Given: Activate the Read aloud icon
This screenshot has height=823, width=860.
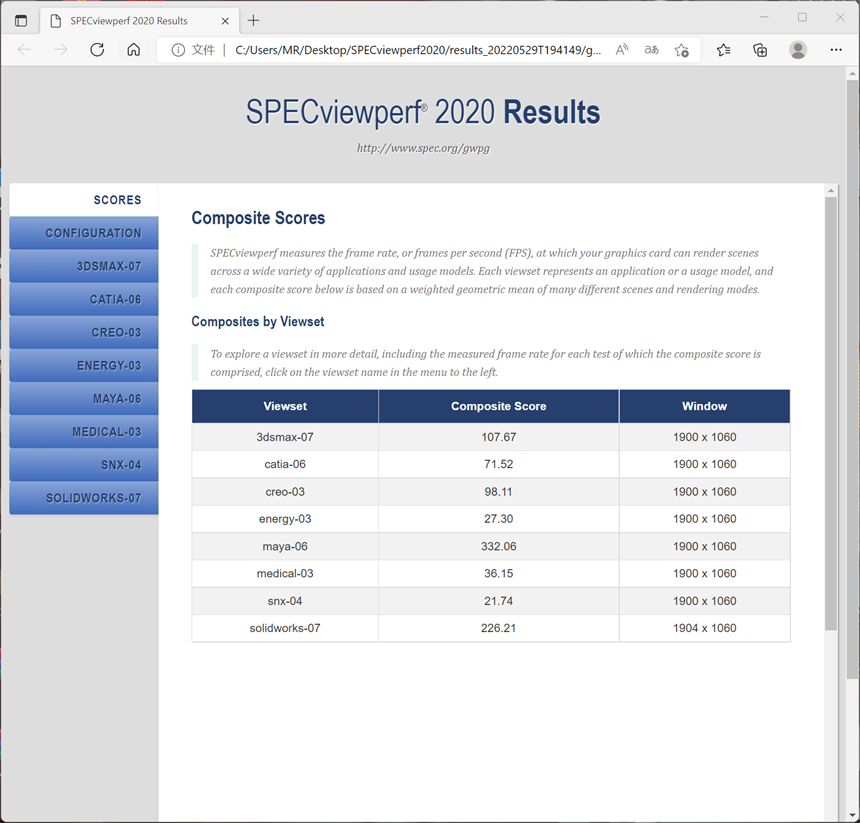Looking at the screenshot, I should coord(621,50).
